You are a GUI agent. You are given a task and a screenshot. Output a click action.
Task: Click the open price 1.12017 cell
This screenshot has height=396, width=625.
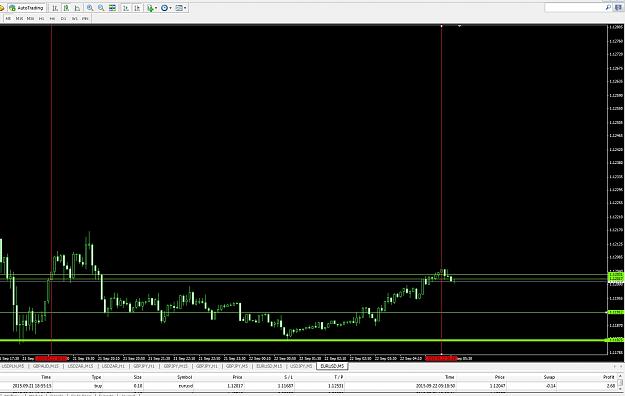pos(235,386)
